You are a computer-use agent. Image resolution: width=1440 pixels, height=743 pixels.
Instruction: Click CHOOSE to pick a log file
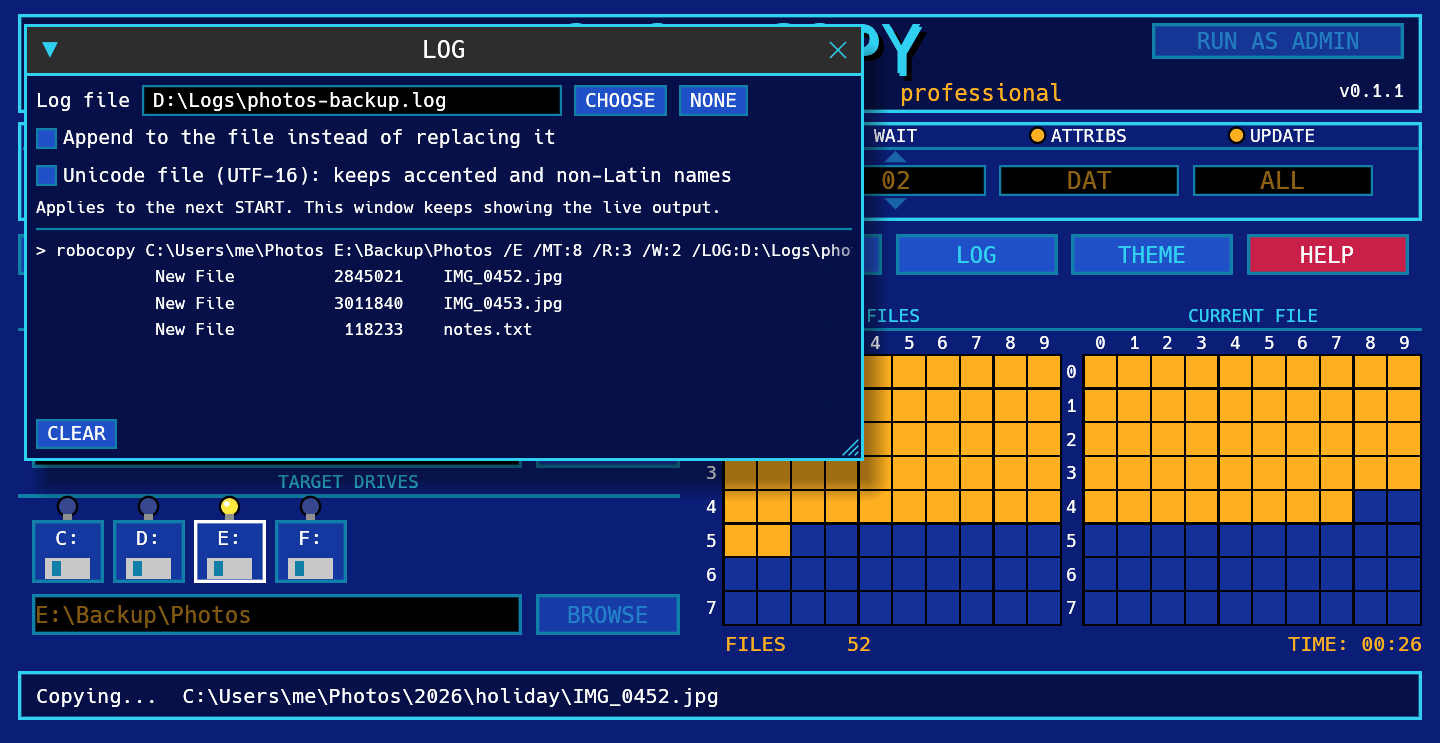pyautogui.click(x=620, y=100)
